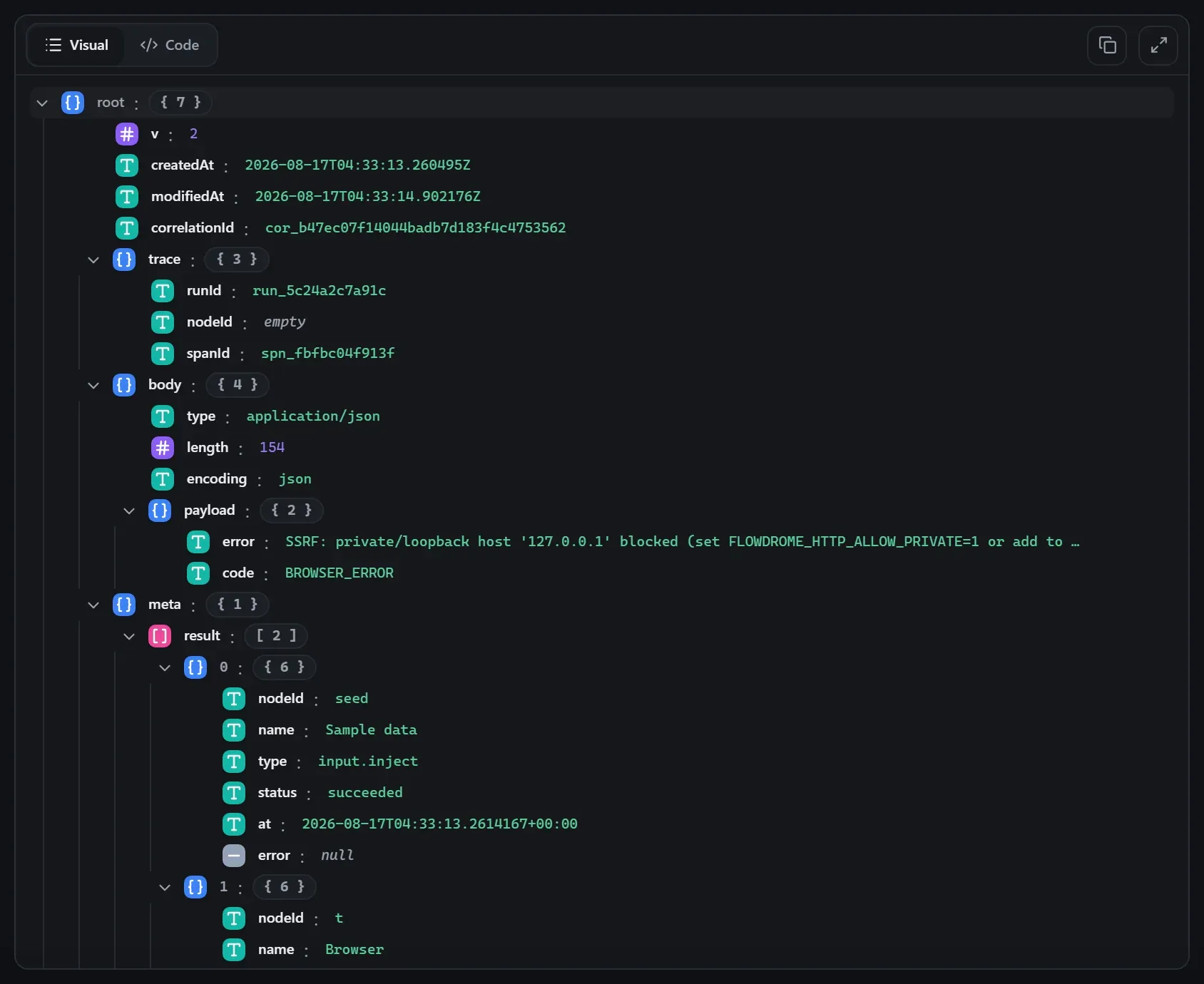Switch to the Code tab
1204x984 pixels.
(x=169, y=45)
